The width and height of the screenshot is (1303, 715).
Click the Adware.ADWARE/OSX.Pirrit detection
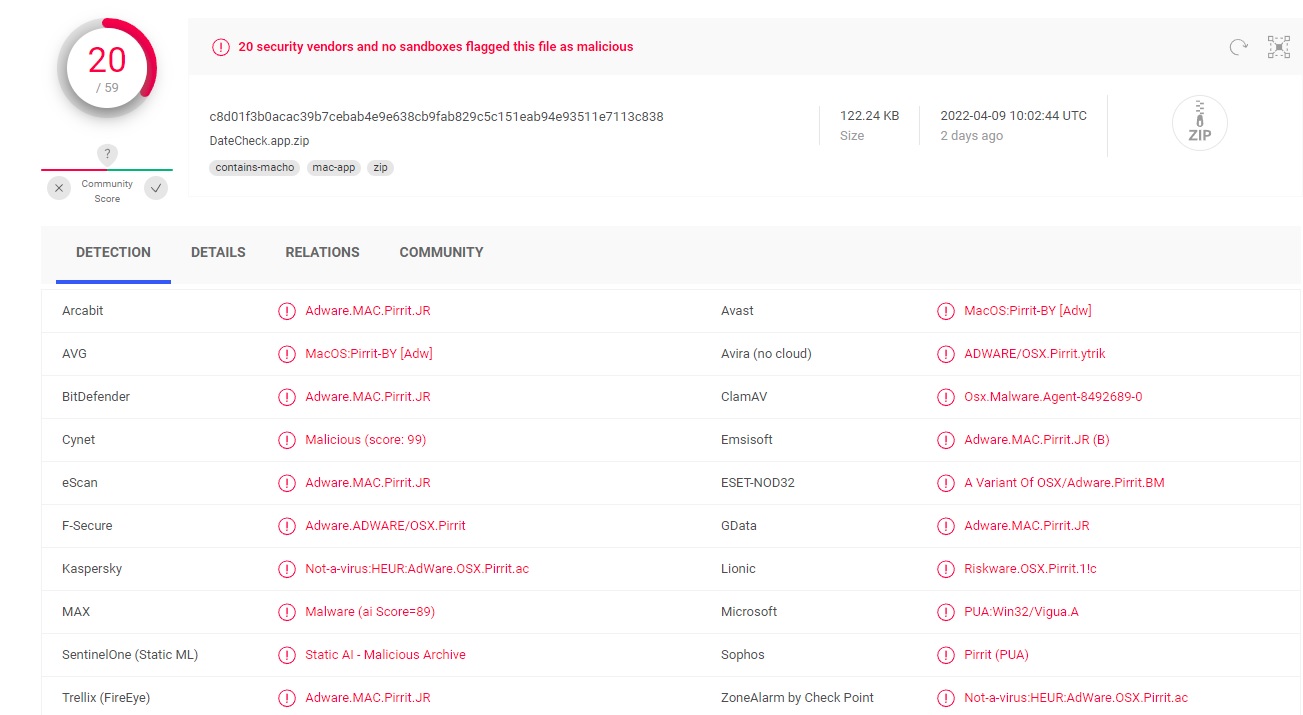coord(385,526)
